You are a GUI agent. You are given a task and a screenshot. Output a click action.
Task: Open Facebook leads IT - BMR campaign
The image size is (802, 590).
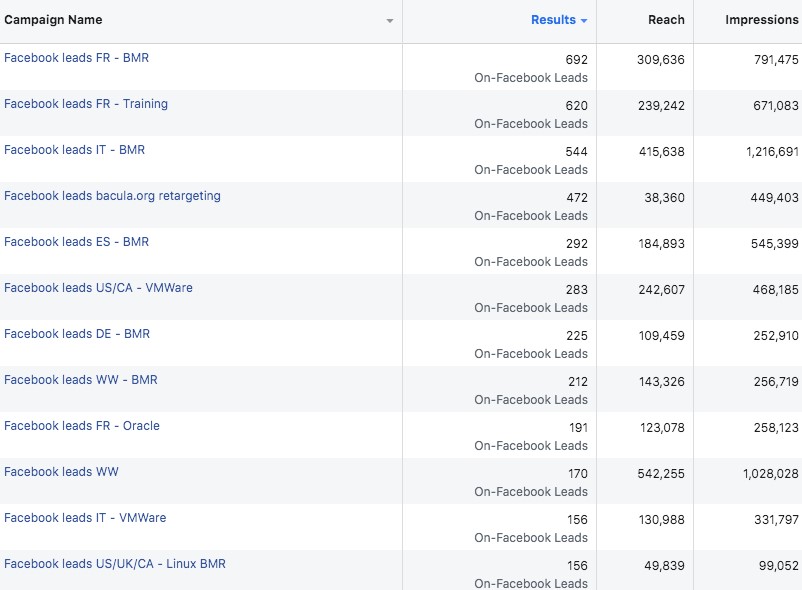click(x=75, y=150)
